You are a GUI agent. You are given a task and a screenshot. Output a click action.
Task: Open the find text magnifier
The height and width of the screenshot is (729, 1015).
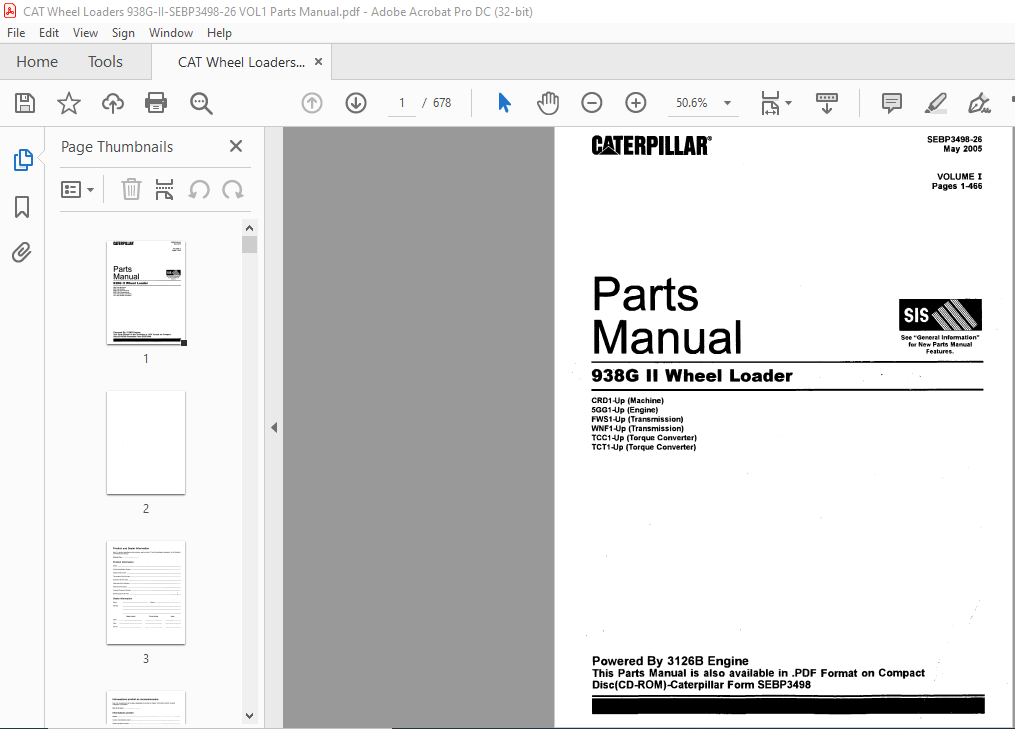click(201, 103)
